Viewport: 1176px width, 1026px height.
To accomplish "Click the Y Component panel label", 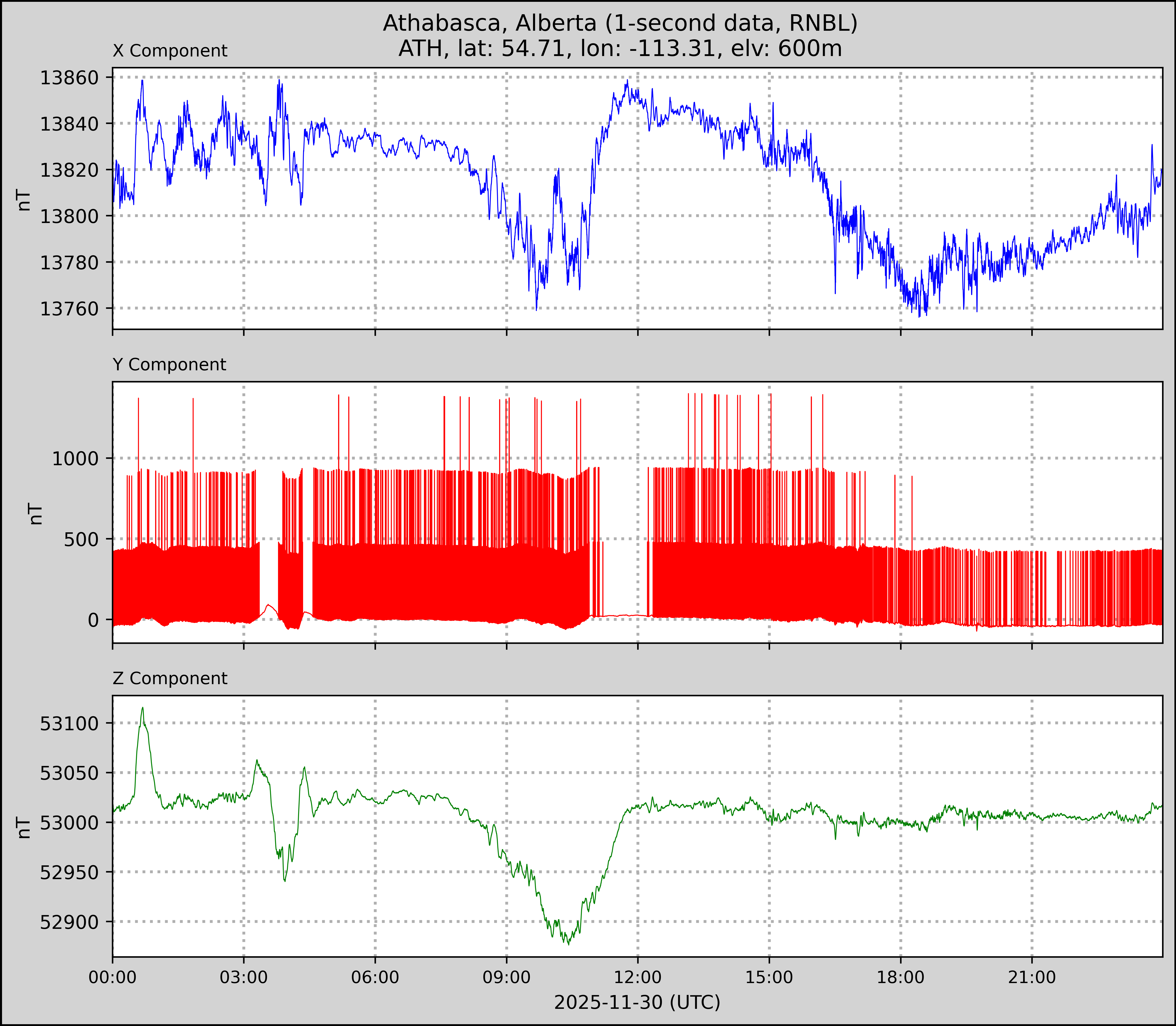I will pos(169,365).
